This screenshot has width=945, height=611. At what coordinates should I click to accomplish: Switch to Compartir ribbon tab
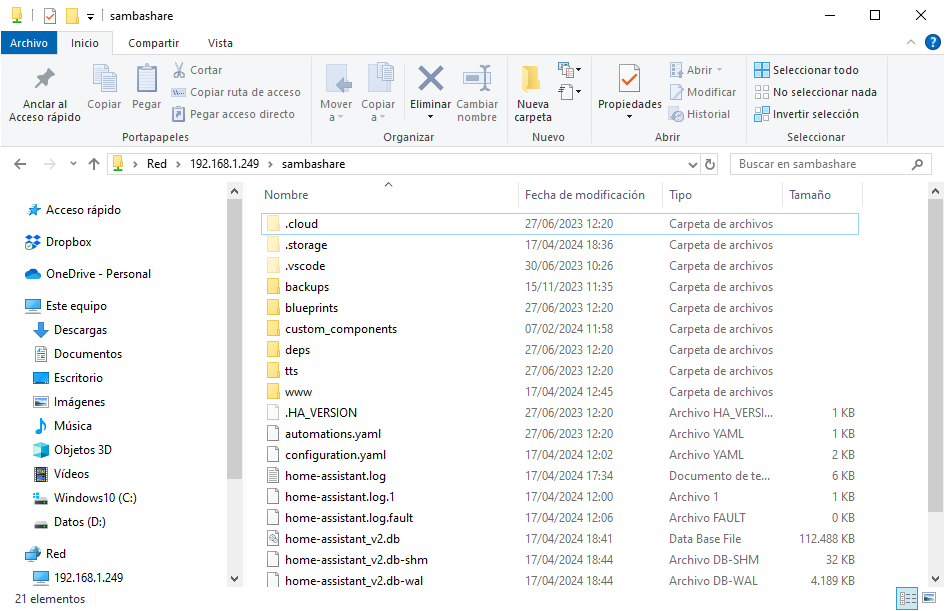(x=153, y=43)
